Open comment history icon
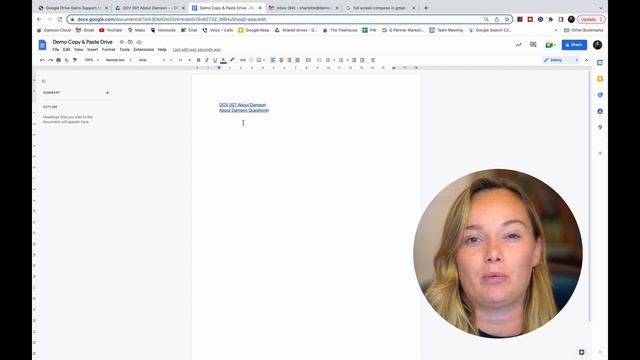The width and height of the screenshot is (640, 360). tap(533, 45)
